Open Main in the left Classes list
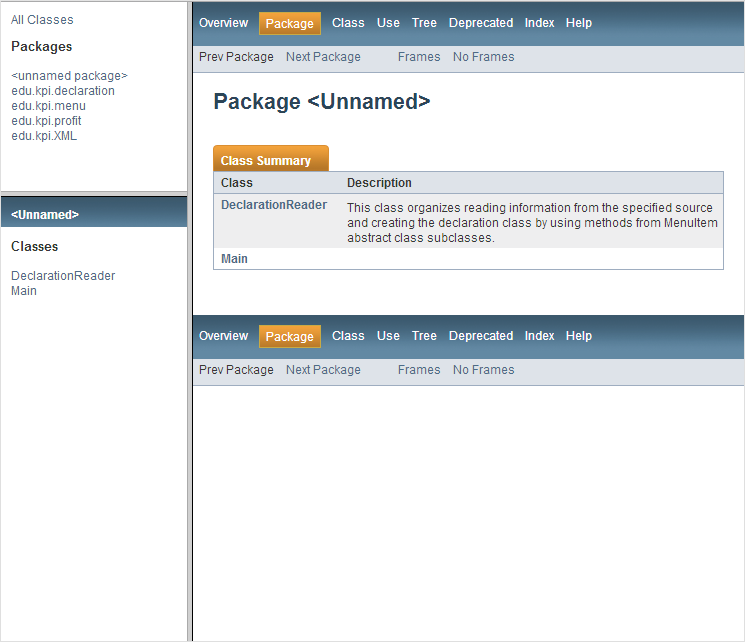 [x=24, y=291]
